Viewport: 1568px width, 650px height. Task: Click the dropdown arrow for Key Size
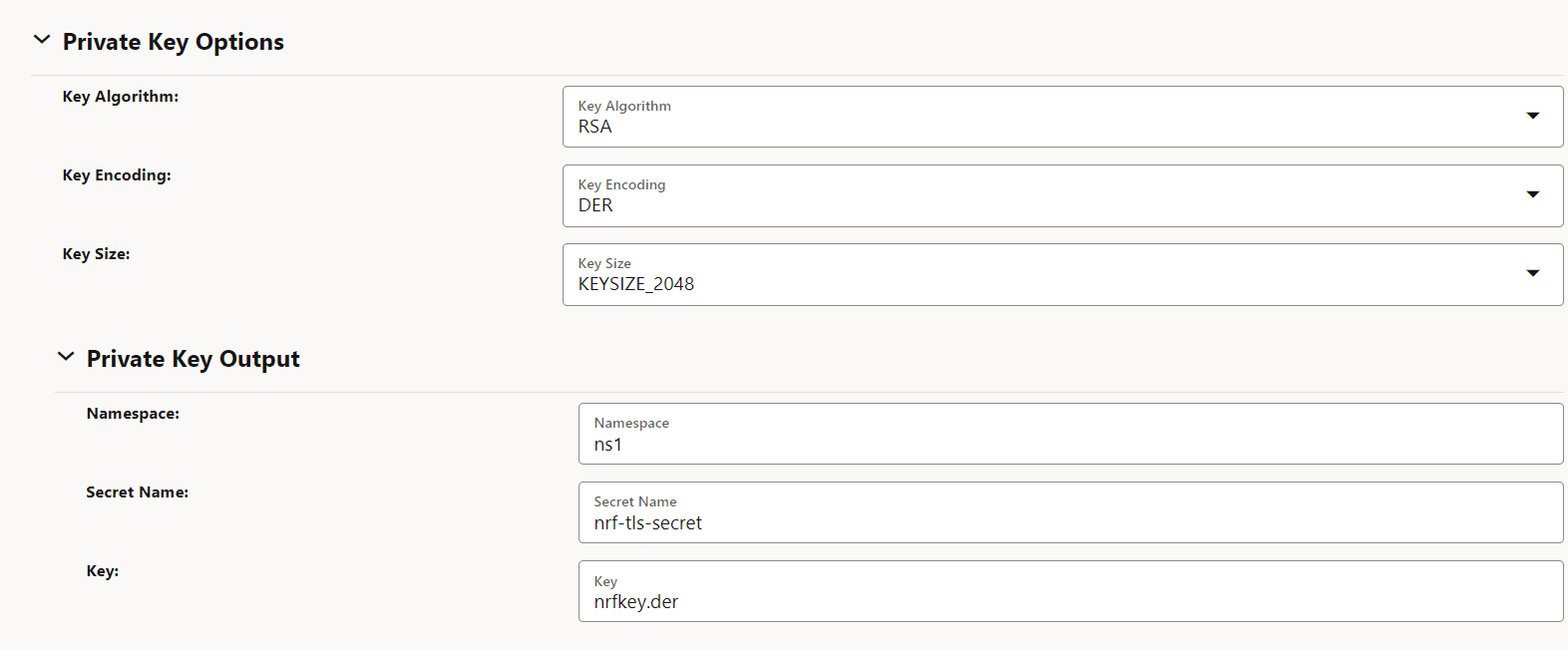pyautogui.click(x=1533, y=274)
